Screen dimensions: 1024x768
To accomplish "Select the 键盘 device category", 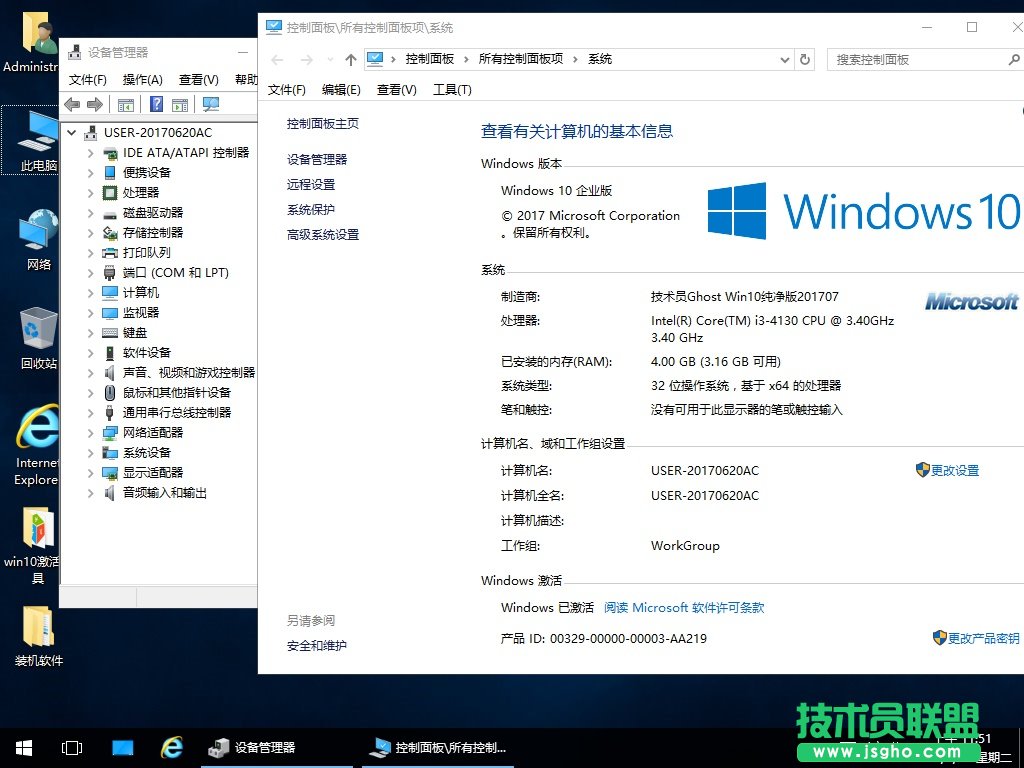I will (135, 332).
